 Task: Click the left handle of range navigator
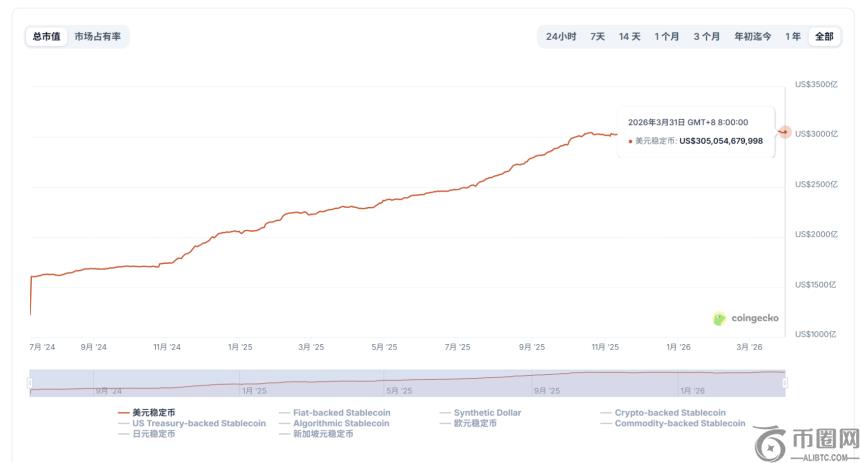[x=30, y=383]
